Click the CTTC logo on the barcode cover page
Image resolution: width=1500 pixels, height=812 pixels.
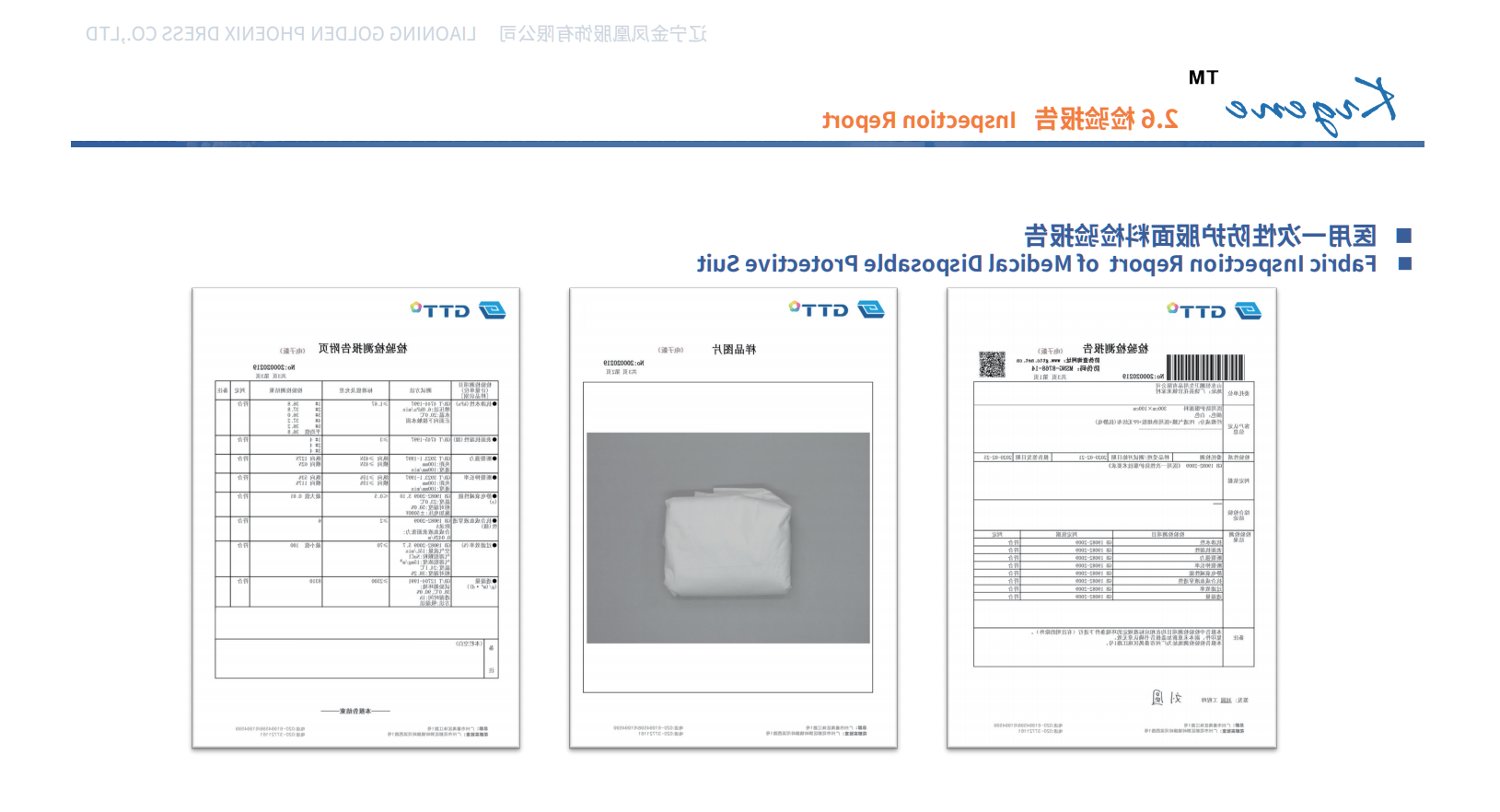[x=1214, y=310]
